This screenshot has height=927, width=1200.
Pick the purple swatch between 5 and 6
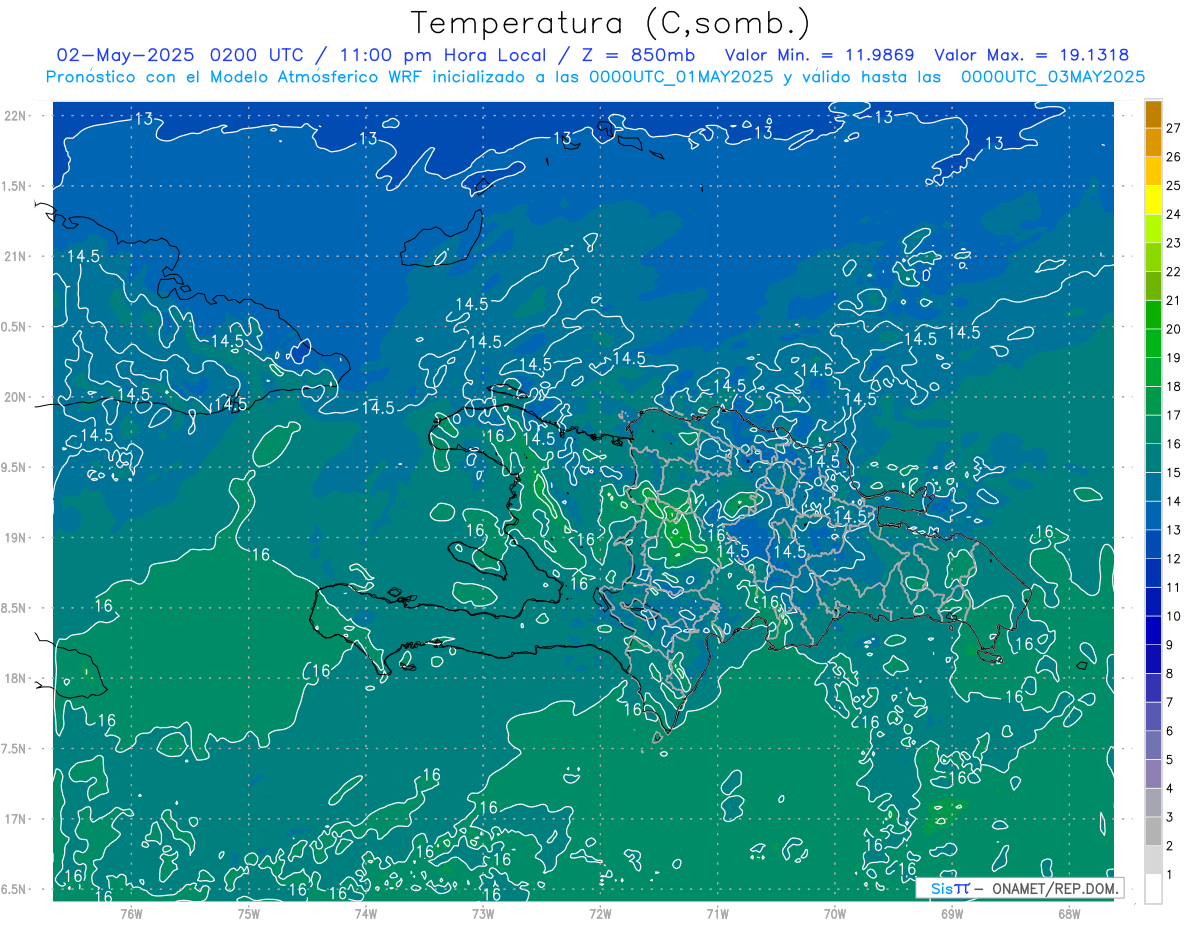tap(1153, 745)
